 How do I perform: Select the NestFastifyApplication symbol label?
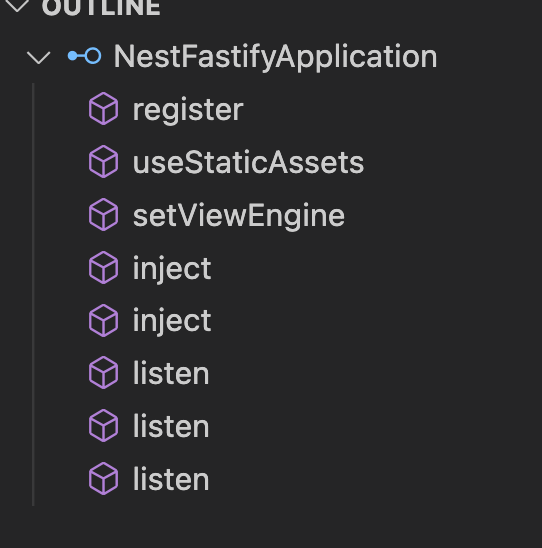[275, 57]
